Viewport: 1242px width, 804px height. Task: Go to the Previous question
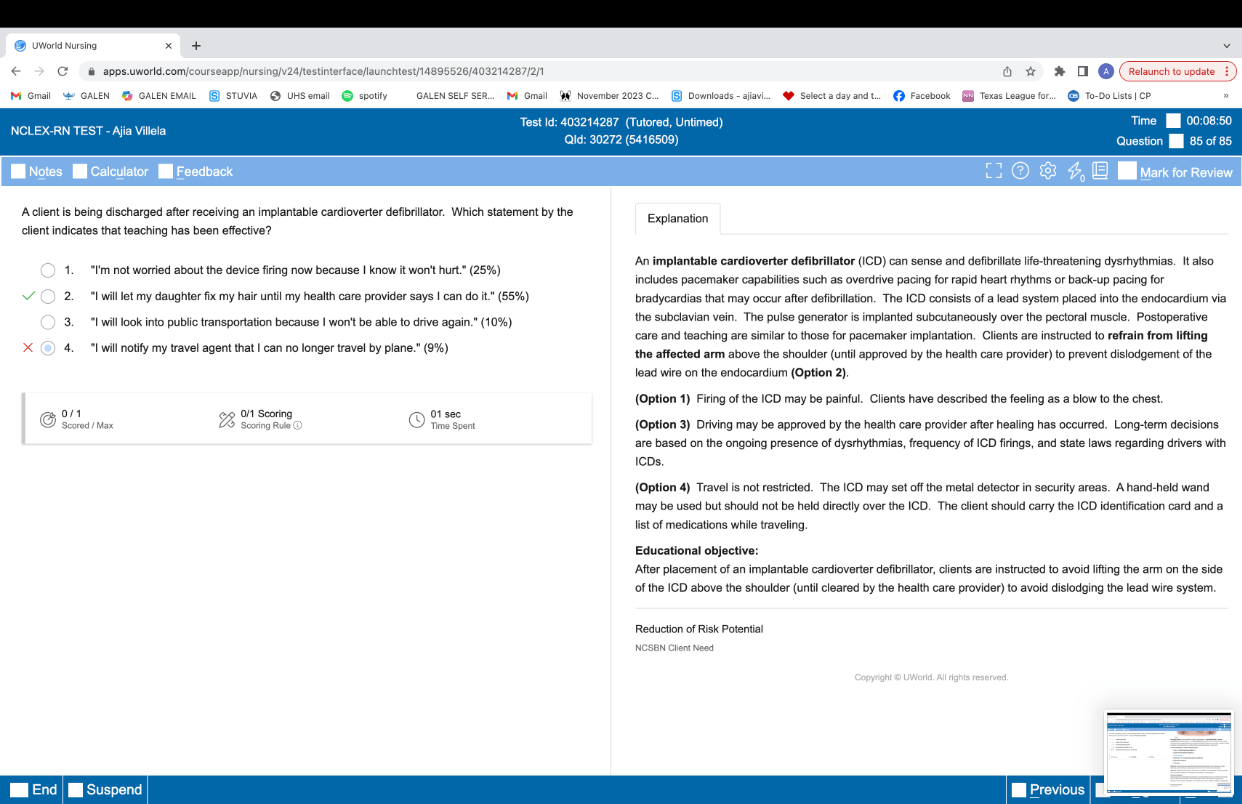tap(1047, 789)
